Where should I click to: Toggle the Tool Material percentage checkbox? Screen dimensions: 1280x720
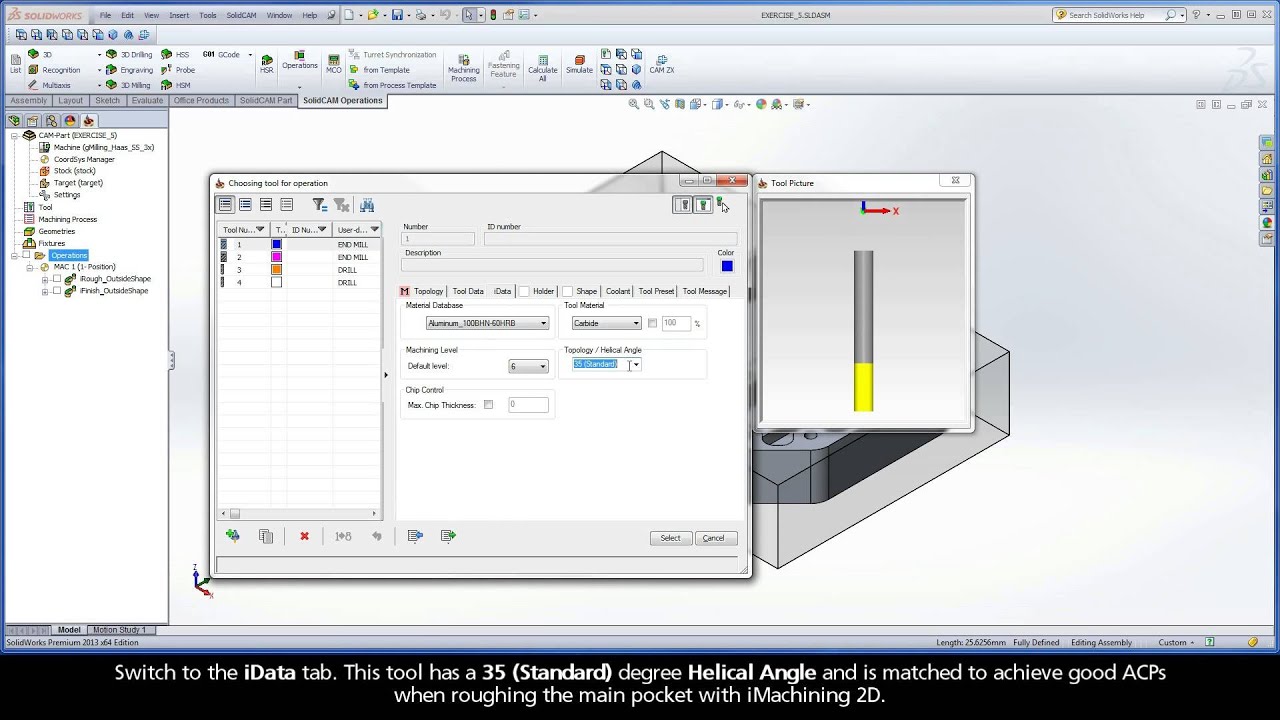click(x=652, y=323)
